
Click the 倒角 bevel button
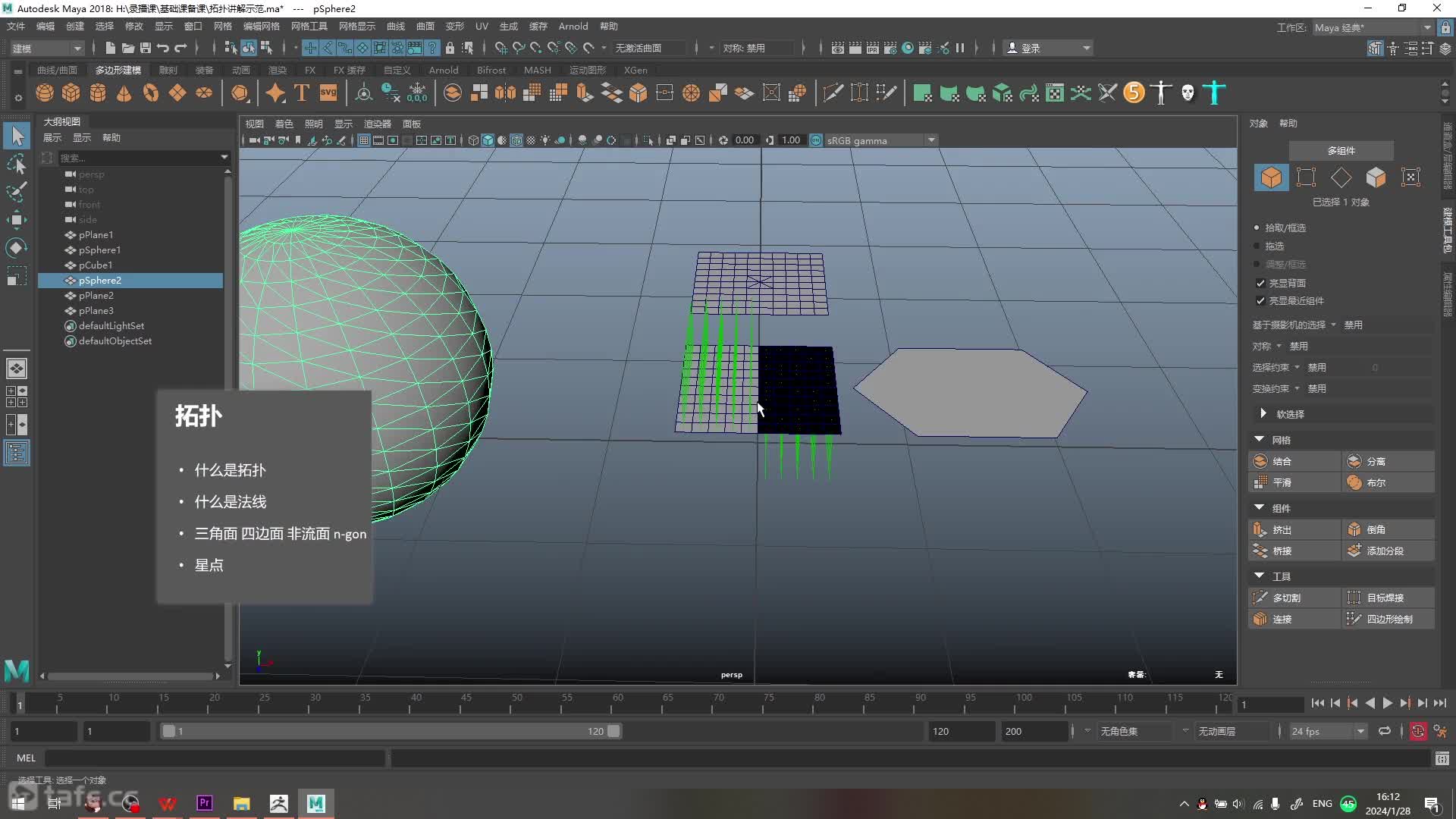1389,529
